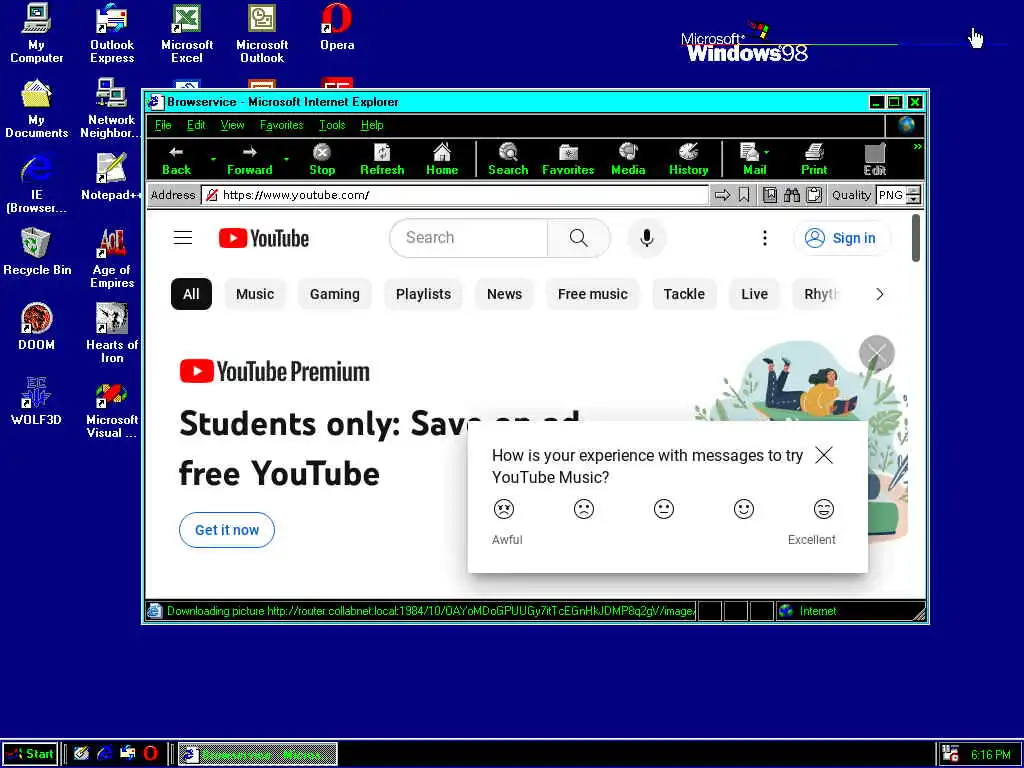
Task: Click the Forward toolbar button
Action: pos(249,160)
